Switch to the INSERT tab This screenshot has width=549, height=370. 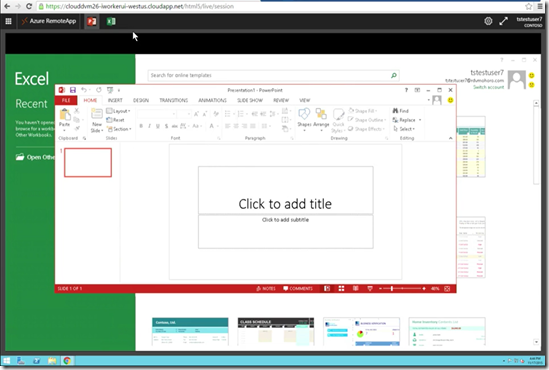[115, 100]
